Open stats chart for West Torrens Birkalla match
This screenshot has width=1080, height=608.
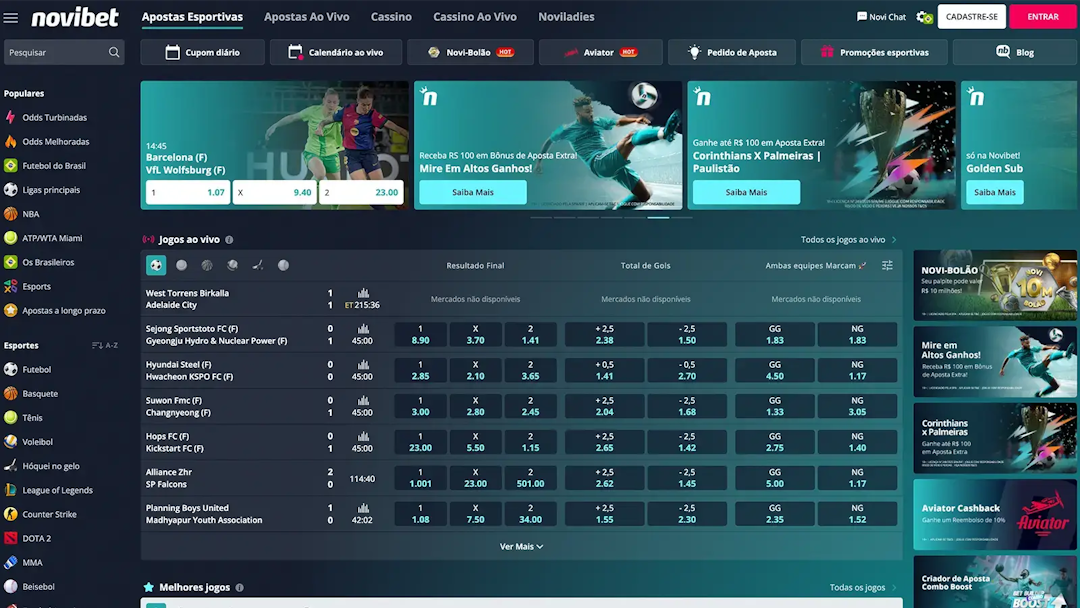click(x=363, y=293)
